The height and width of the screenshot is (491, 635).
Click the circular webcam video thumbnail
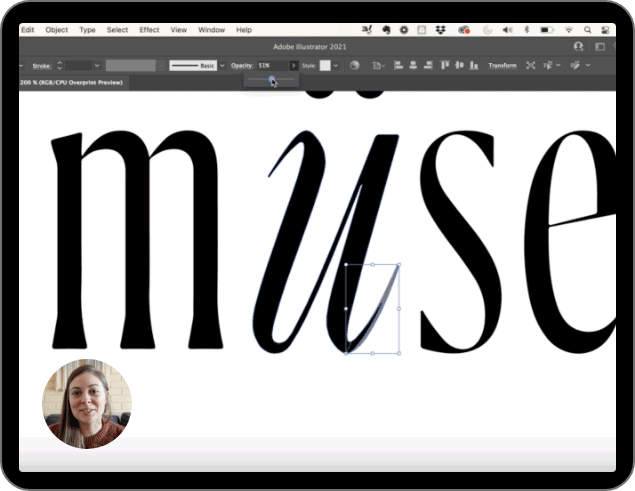tap(87, 403)
